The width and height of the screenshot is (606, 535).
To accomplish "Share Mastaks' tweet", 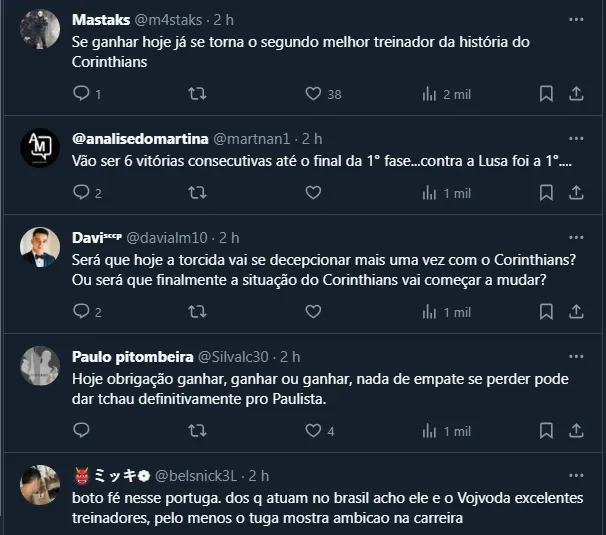I will tap(576, 93).
